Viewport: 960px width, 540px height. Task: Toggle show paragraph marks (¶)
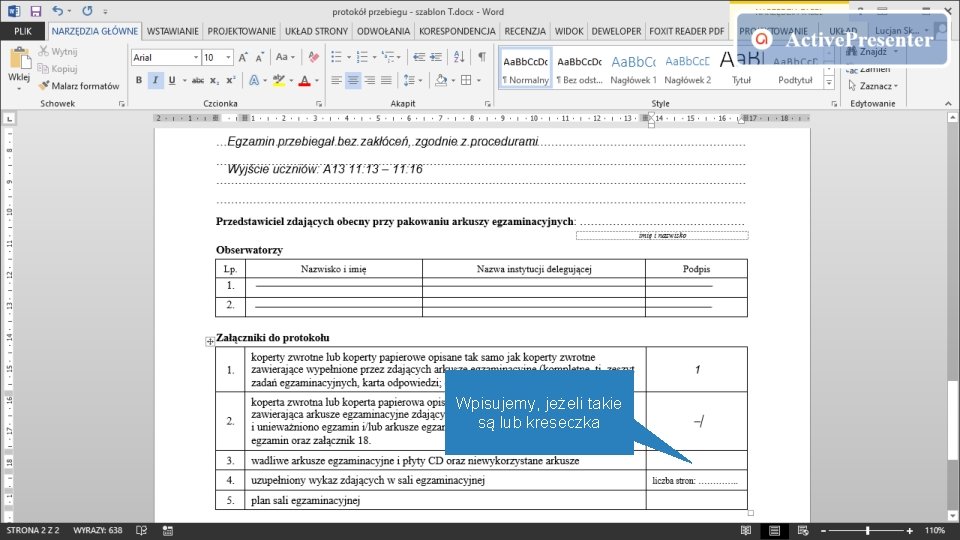click(482, 58)
